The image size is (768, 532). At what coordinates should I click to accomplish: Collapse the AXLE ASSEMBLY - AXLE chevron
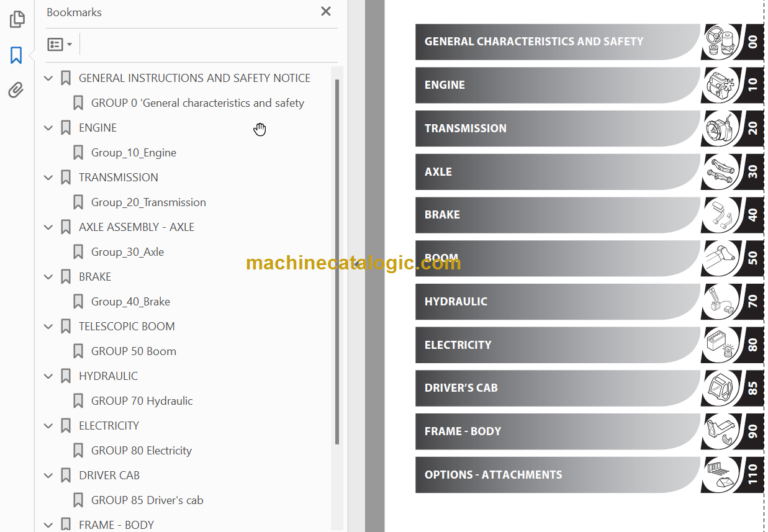(x=48, y=227)
